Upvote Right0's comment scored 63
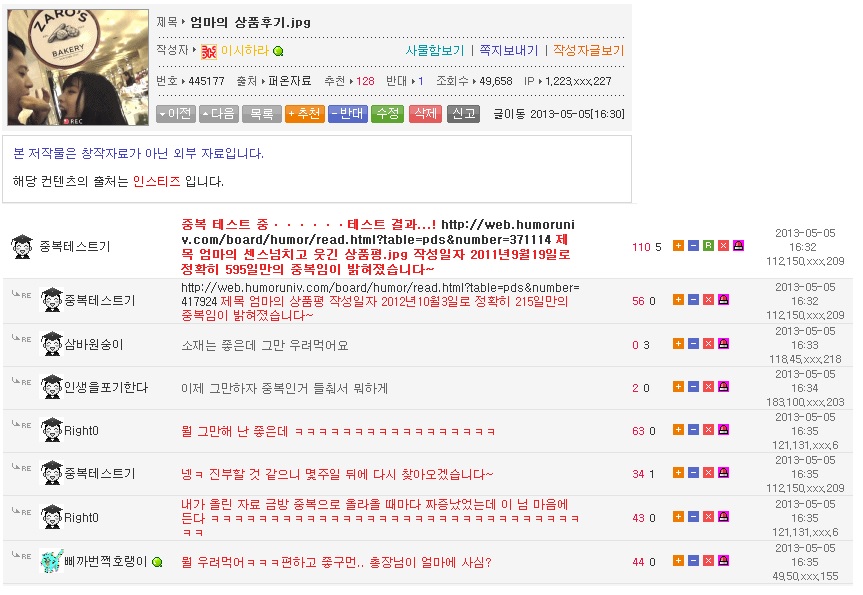The height and width of the screenshot is (595, 863). point(678,430)
